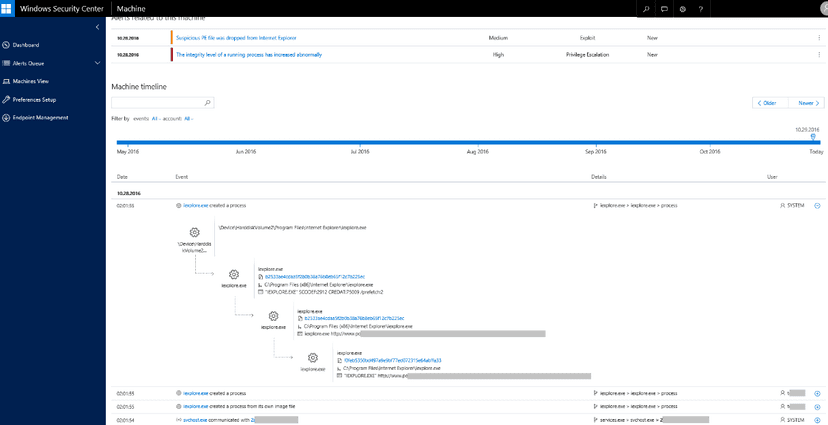
Task: Open hash link under first iexplore.exe node
Action: click(315, 276)
